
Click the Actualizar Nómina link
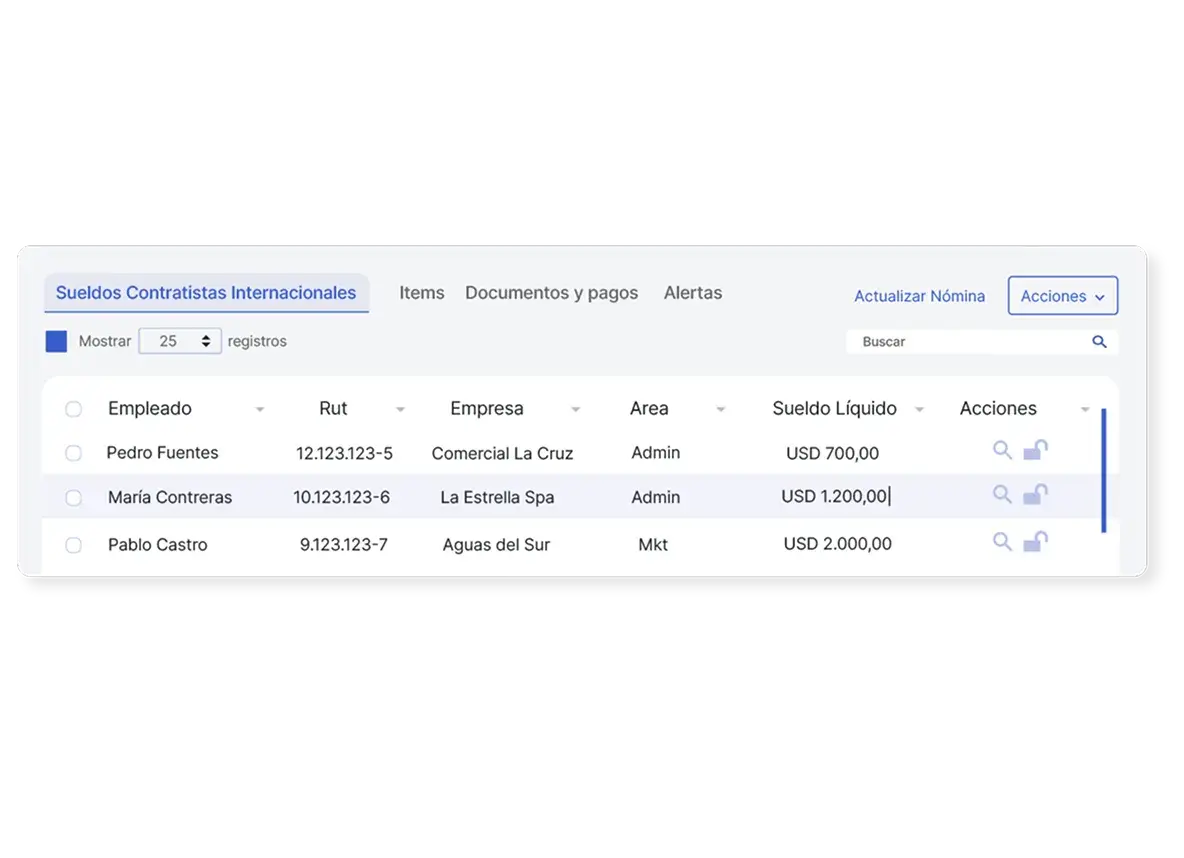point(919,296)
